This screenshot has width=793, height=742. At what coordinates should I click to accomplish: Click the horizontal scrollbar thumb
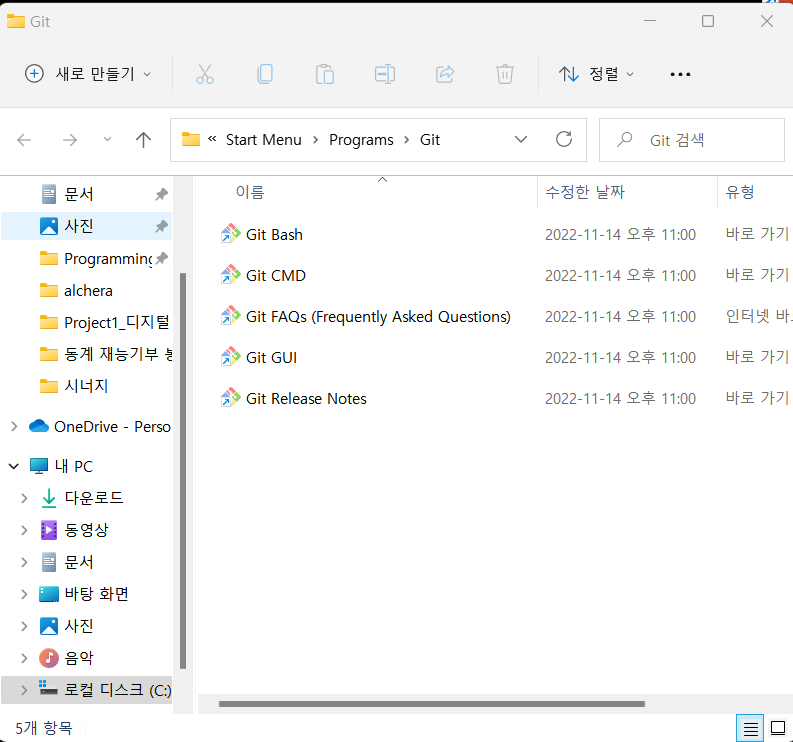coord(431,704)
